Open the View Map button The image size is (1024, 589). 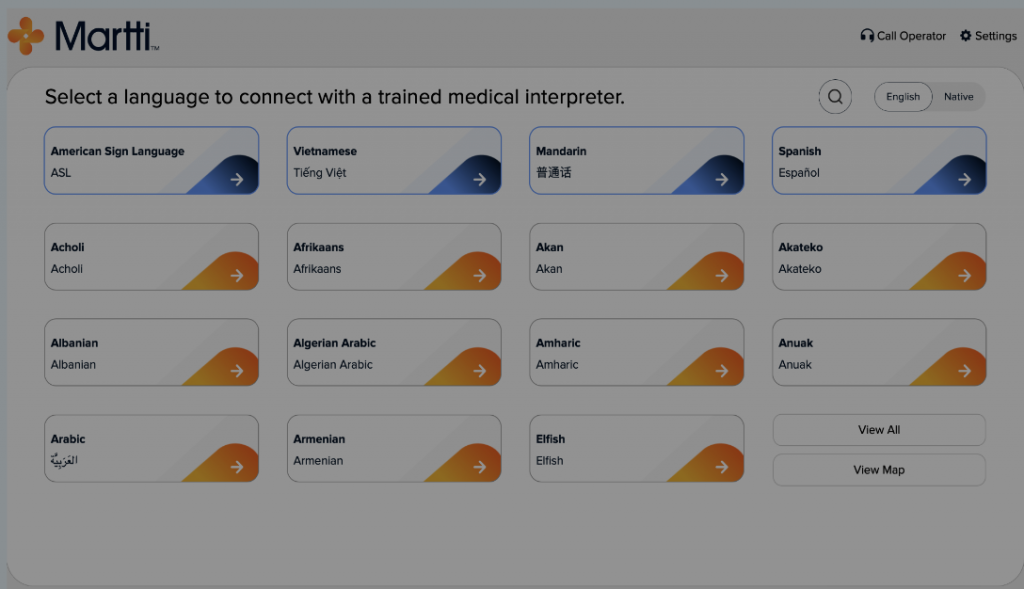(x=879, y=470)
